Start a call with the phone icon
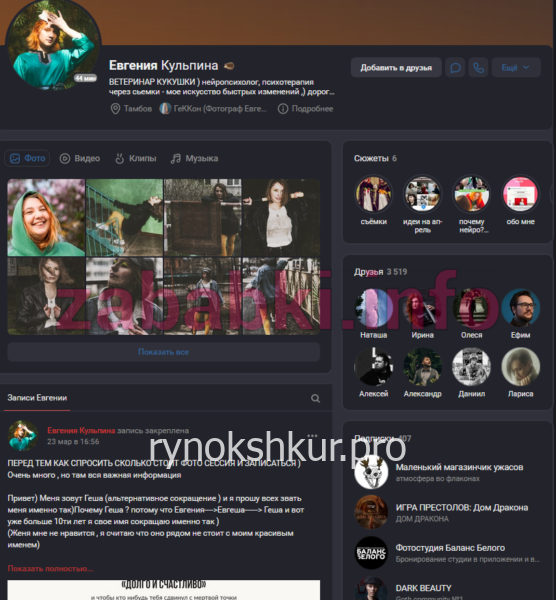This screenshot has height=600, width=556. point(478,68)
